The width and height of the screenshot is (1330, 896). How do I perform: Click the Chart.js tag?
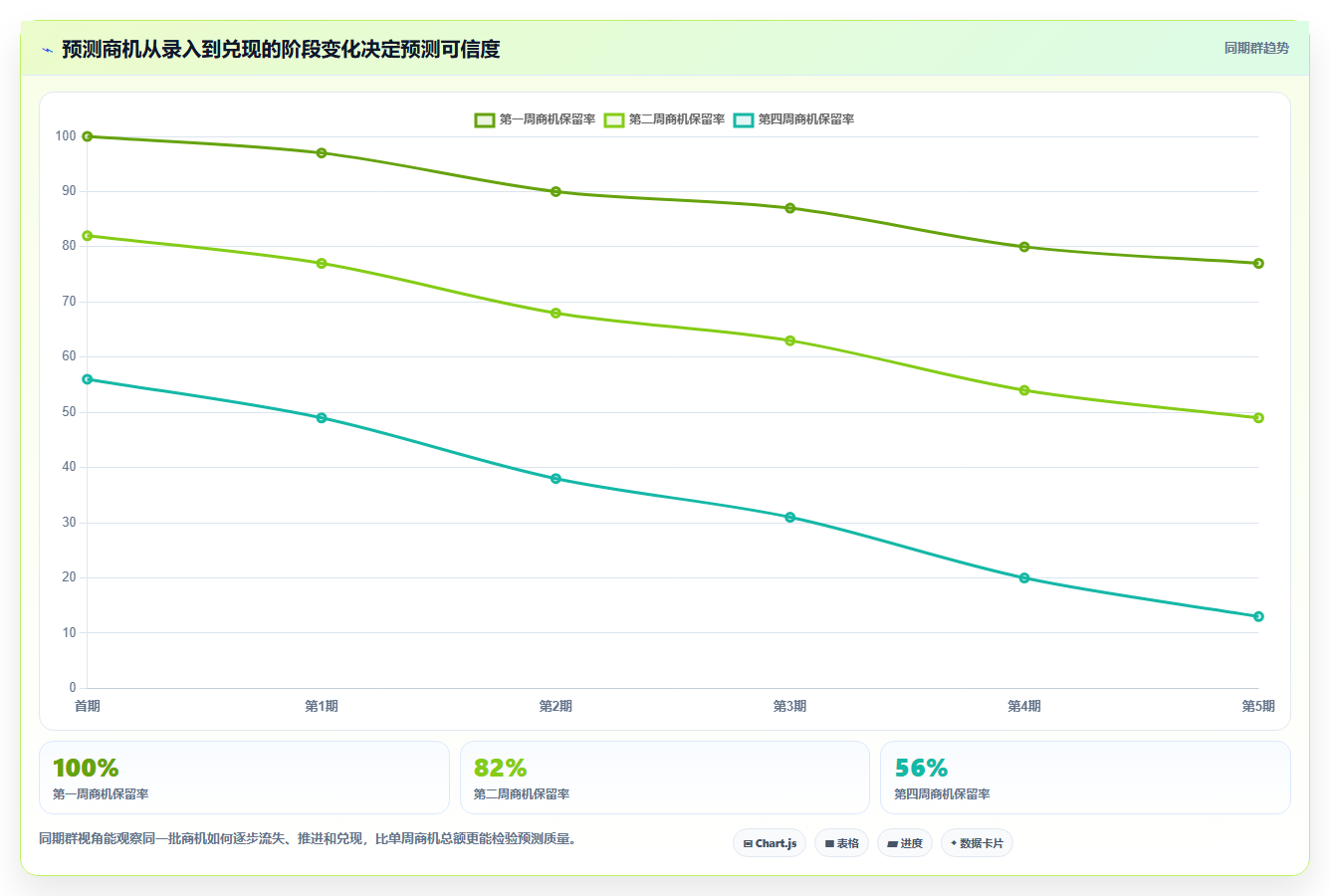point(770,843)
